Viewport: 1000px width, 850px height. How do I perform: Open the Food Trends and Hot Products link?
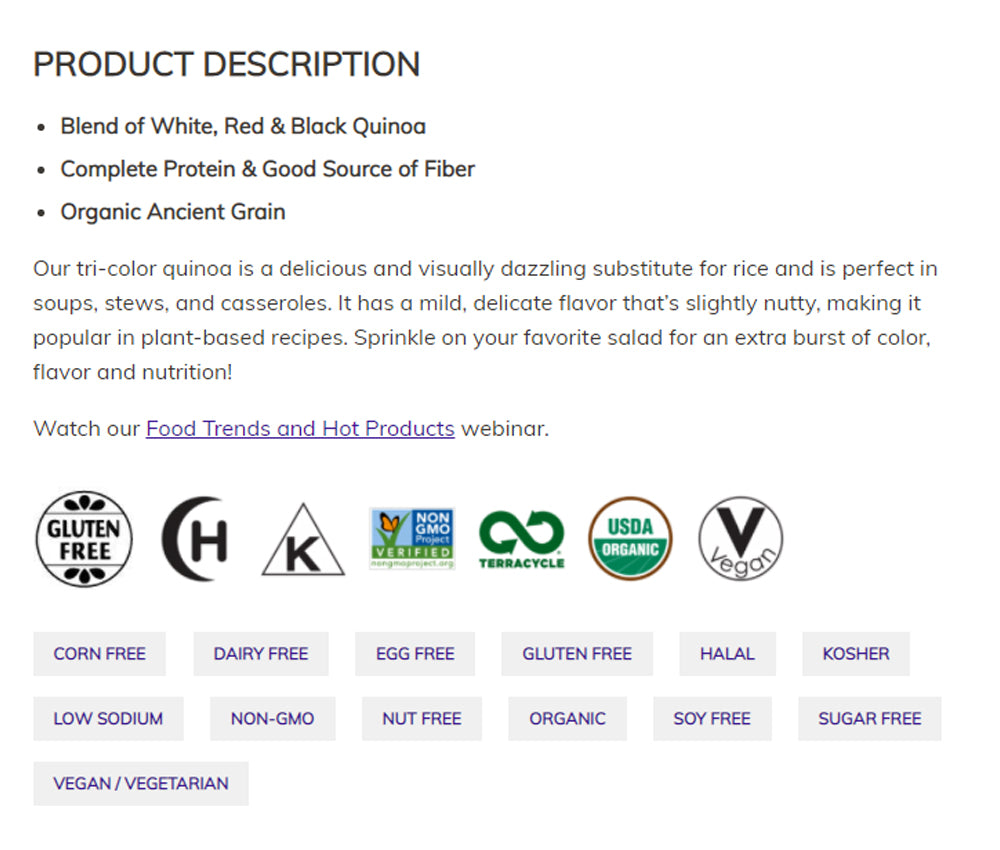coord(300,429)
